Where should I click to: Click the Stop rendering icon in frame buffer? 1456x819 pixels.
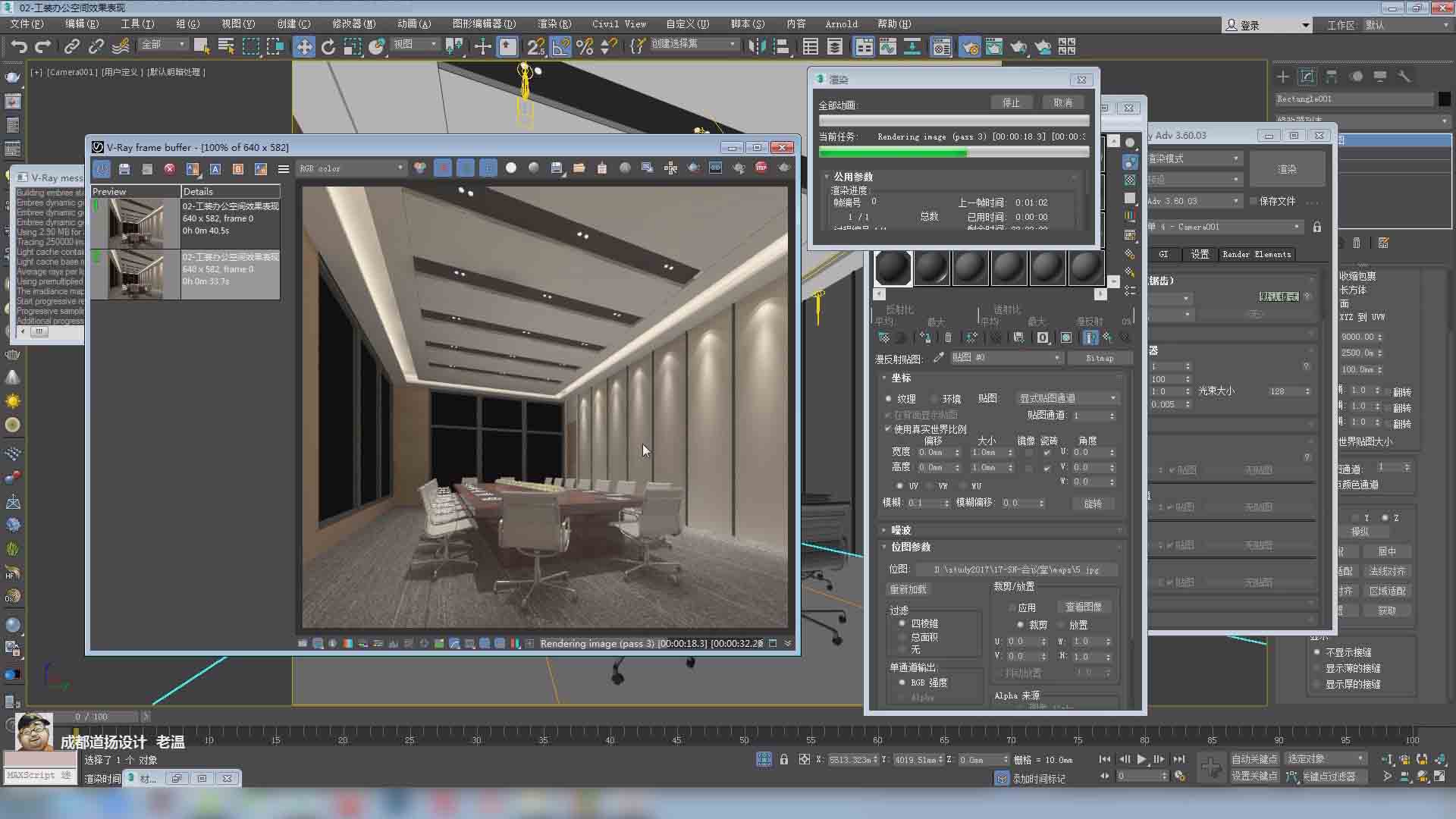tap(761, 168)
